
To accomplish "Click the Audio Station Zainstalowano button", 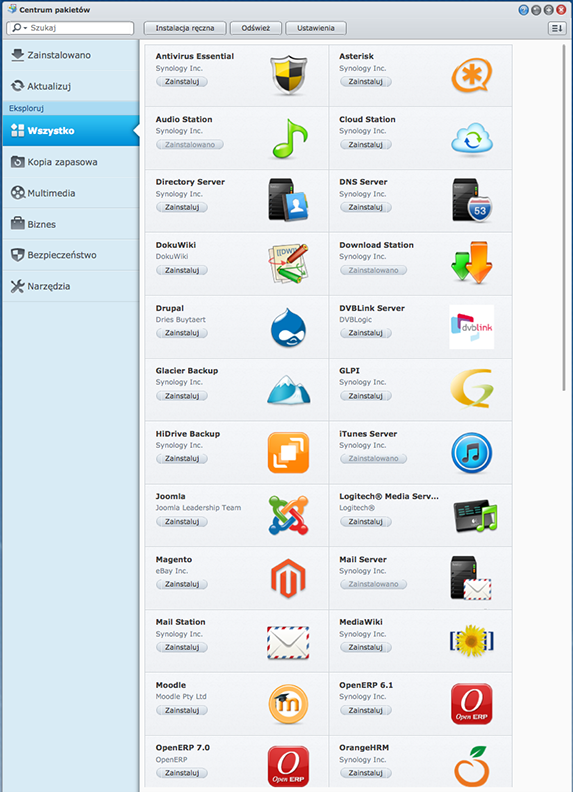I will point(189,145).
